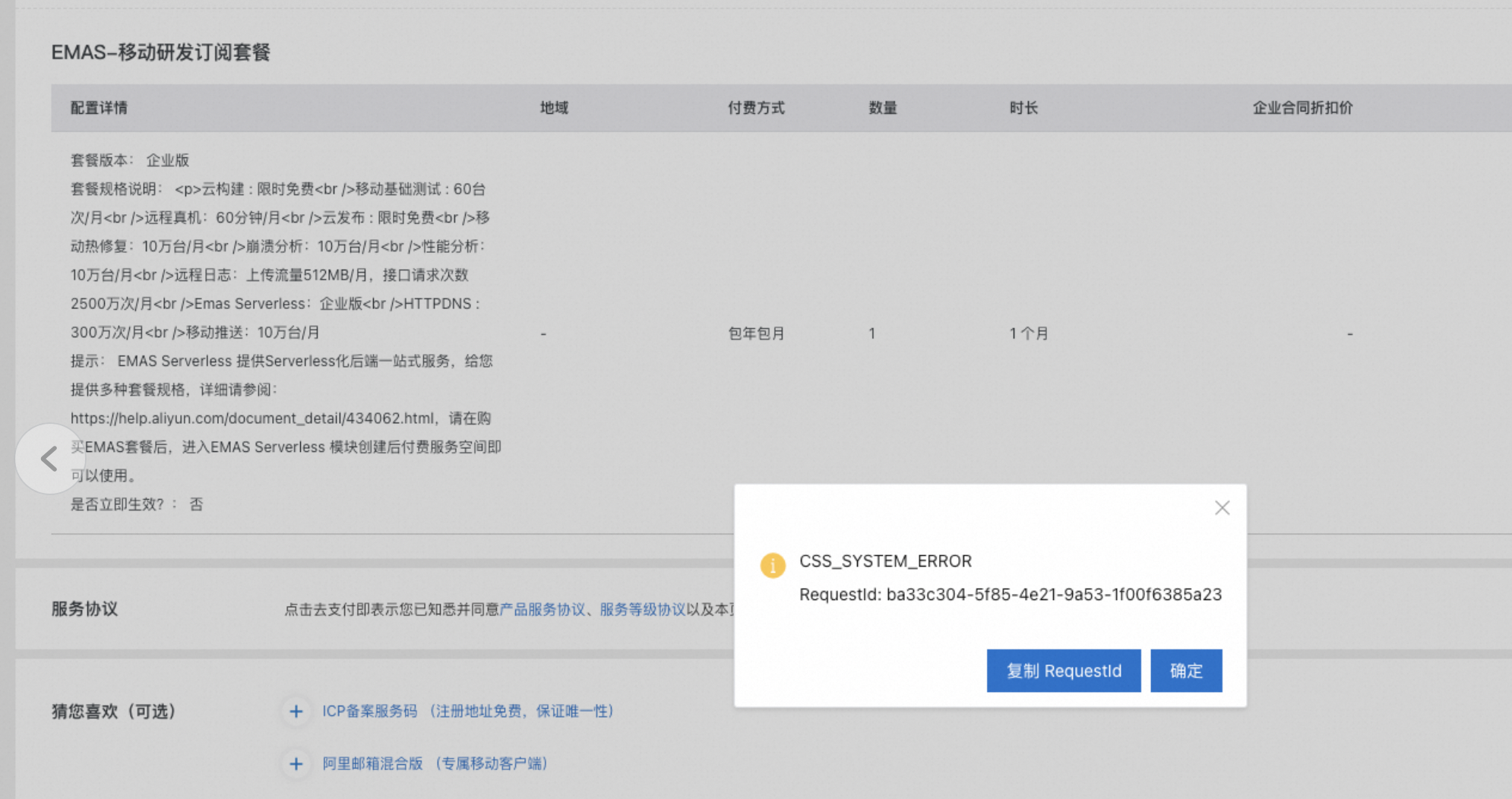
Task: Close the CSS_SYSTEM_ERROR dialog with X
Action: tap(1222, 508)
